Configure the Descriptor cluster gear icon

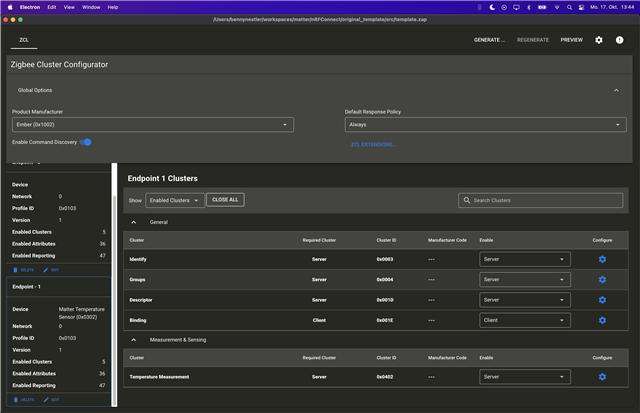click(x=602, y=300)
